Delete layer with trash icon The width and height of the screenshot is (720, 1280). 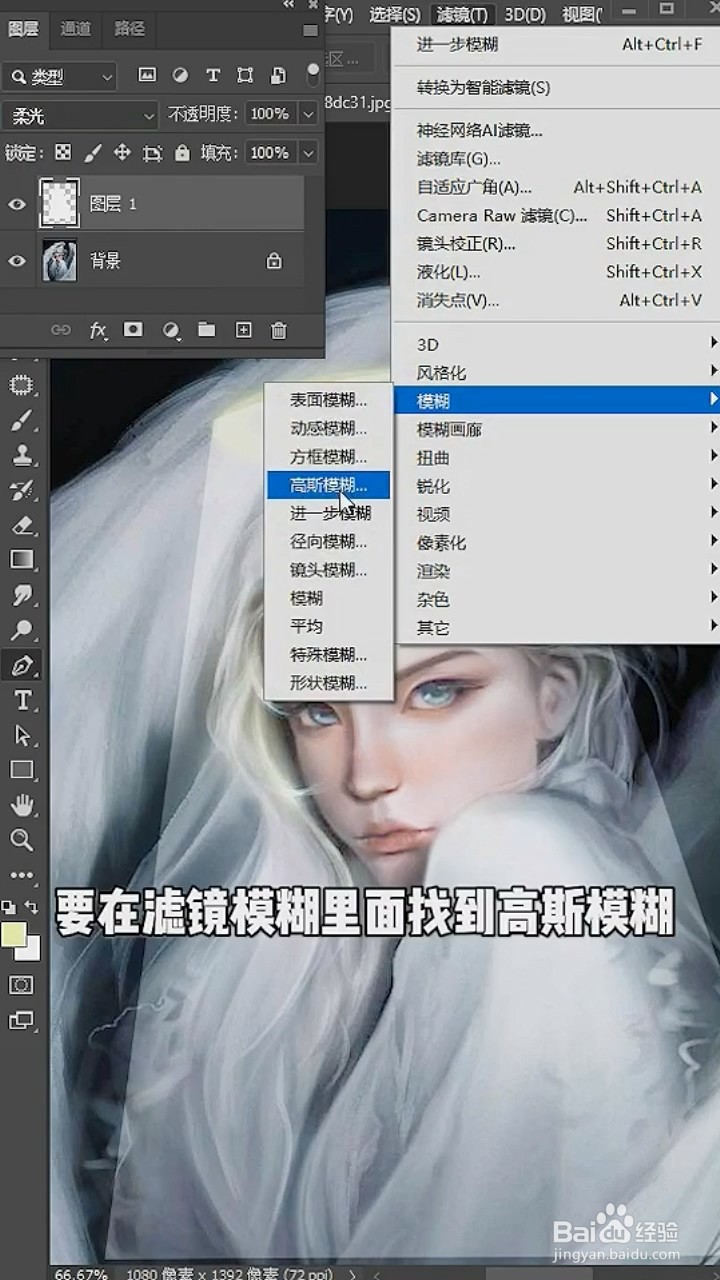click(279, 330)
